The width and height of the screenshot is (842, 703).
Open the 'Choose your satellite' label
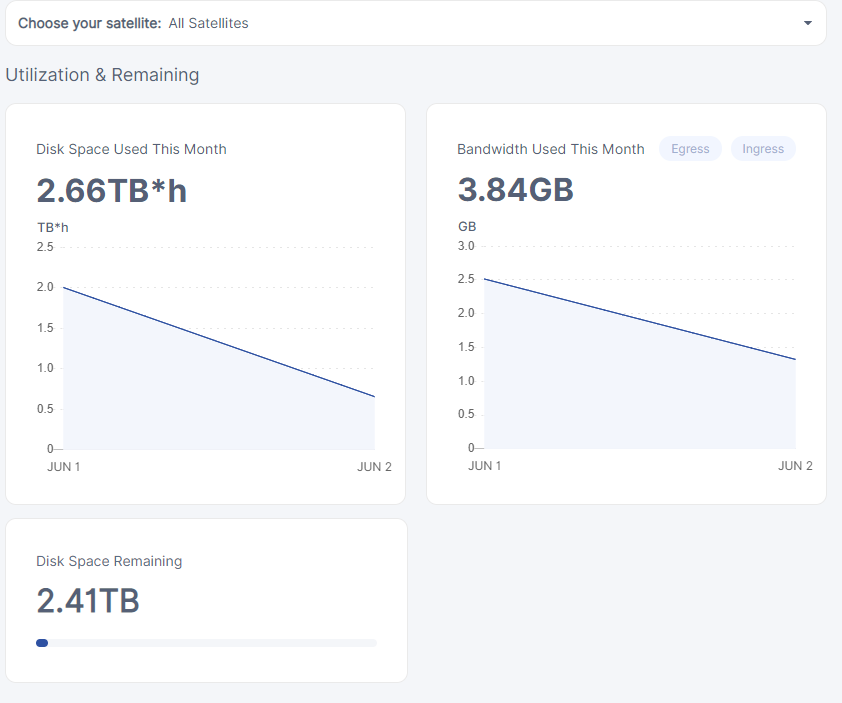click(x=89, y=23)
